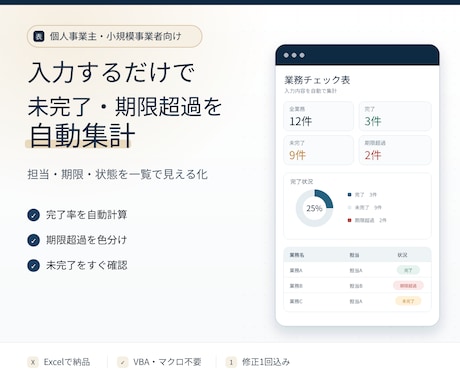Click the green 完了 status pill

(408, 270)
